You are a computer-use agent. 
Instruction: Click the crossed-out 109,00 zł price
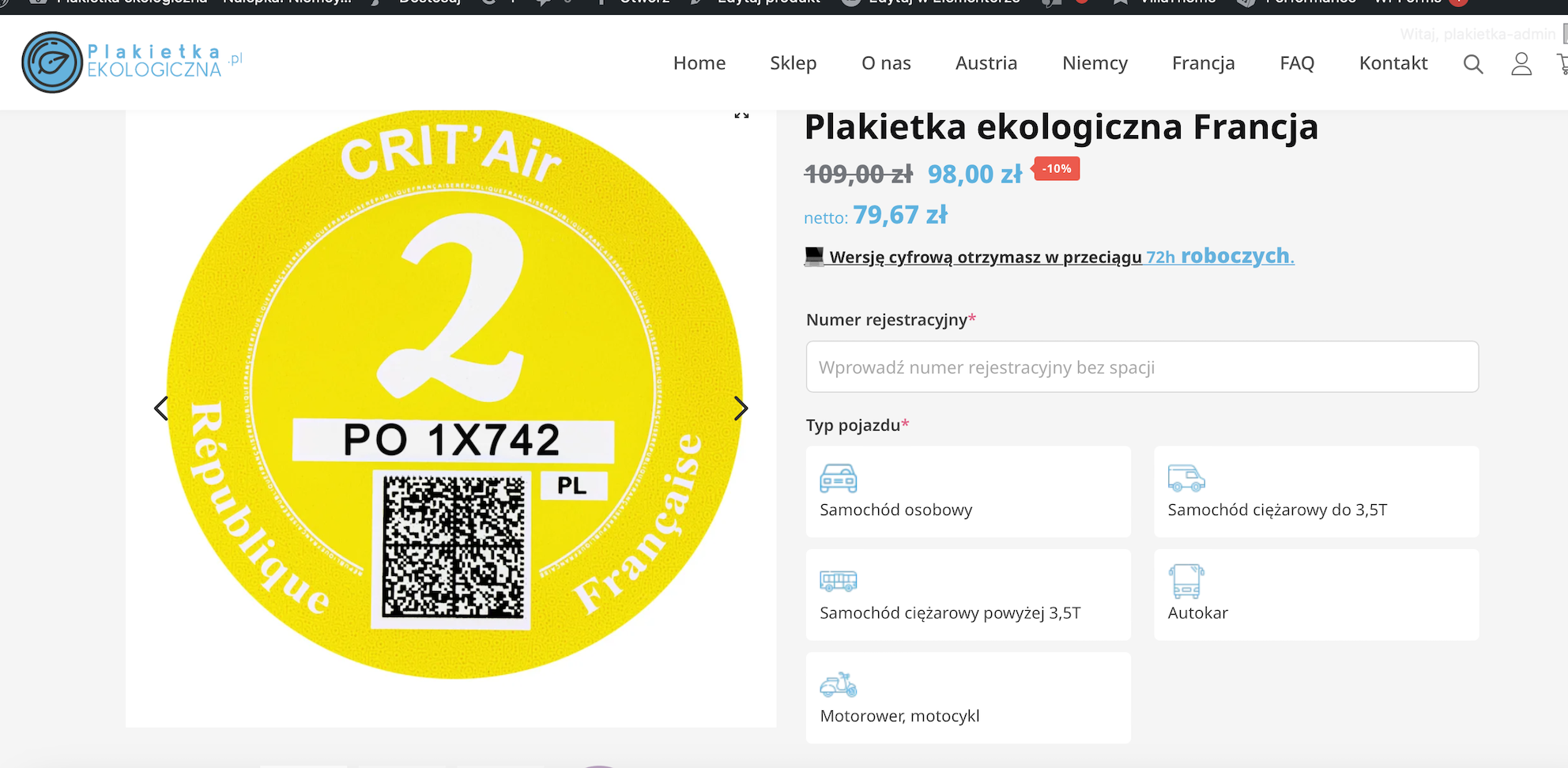click(x=858, y=174)
